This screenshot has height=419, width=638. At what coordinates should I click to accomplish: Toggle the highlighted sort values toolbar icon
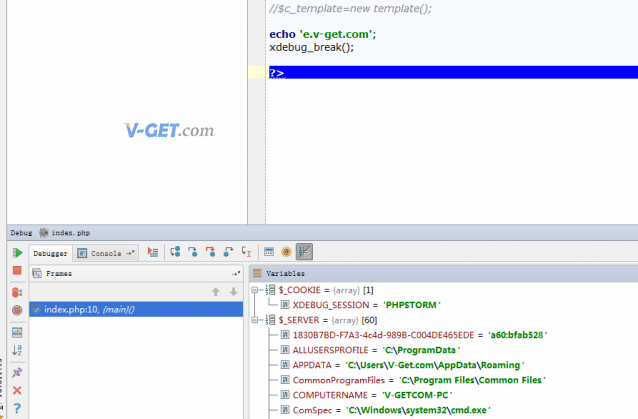tap(304, 252)
